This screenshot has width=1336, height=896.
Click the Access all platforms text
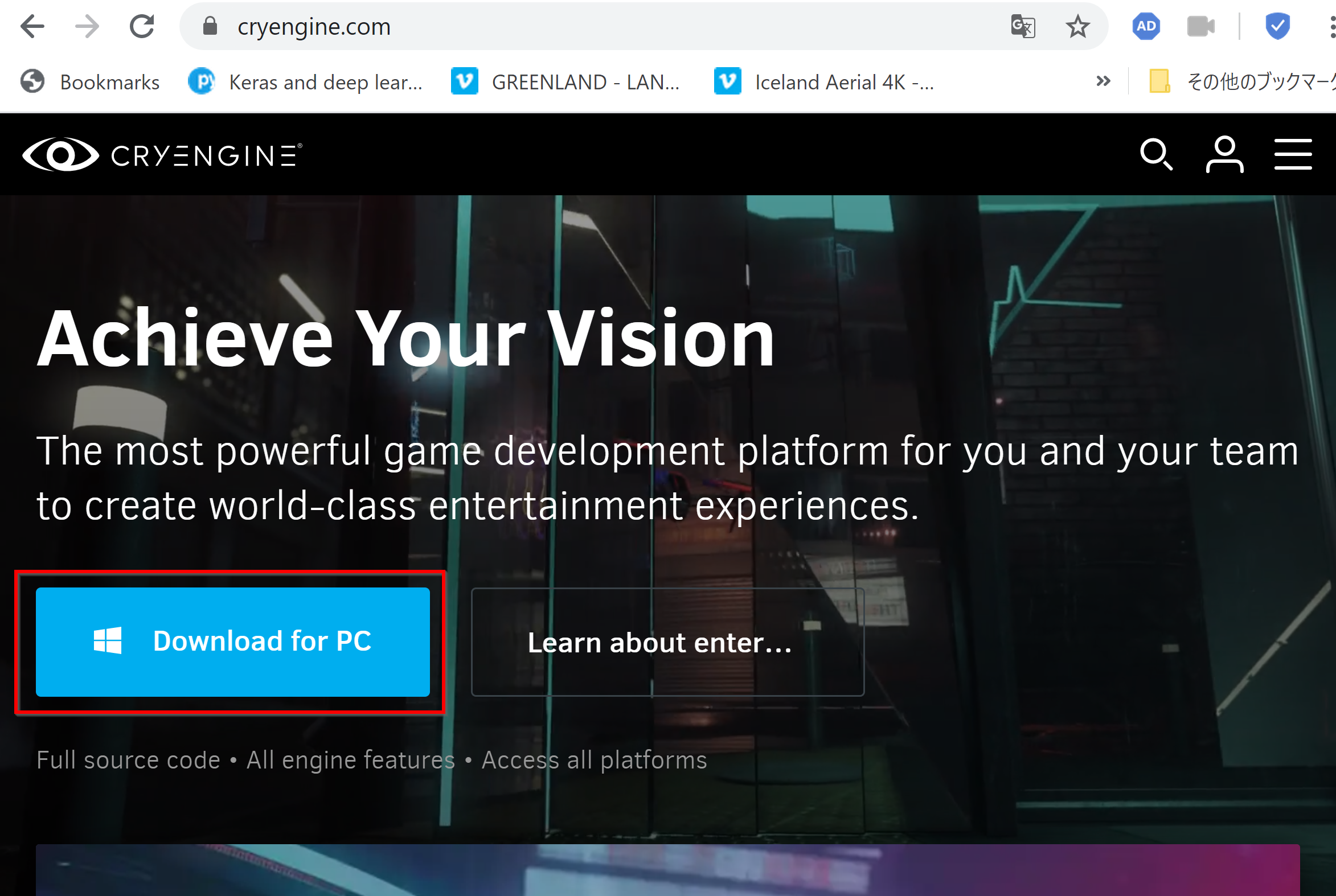coord(594,760)
